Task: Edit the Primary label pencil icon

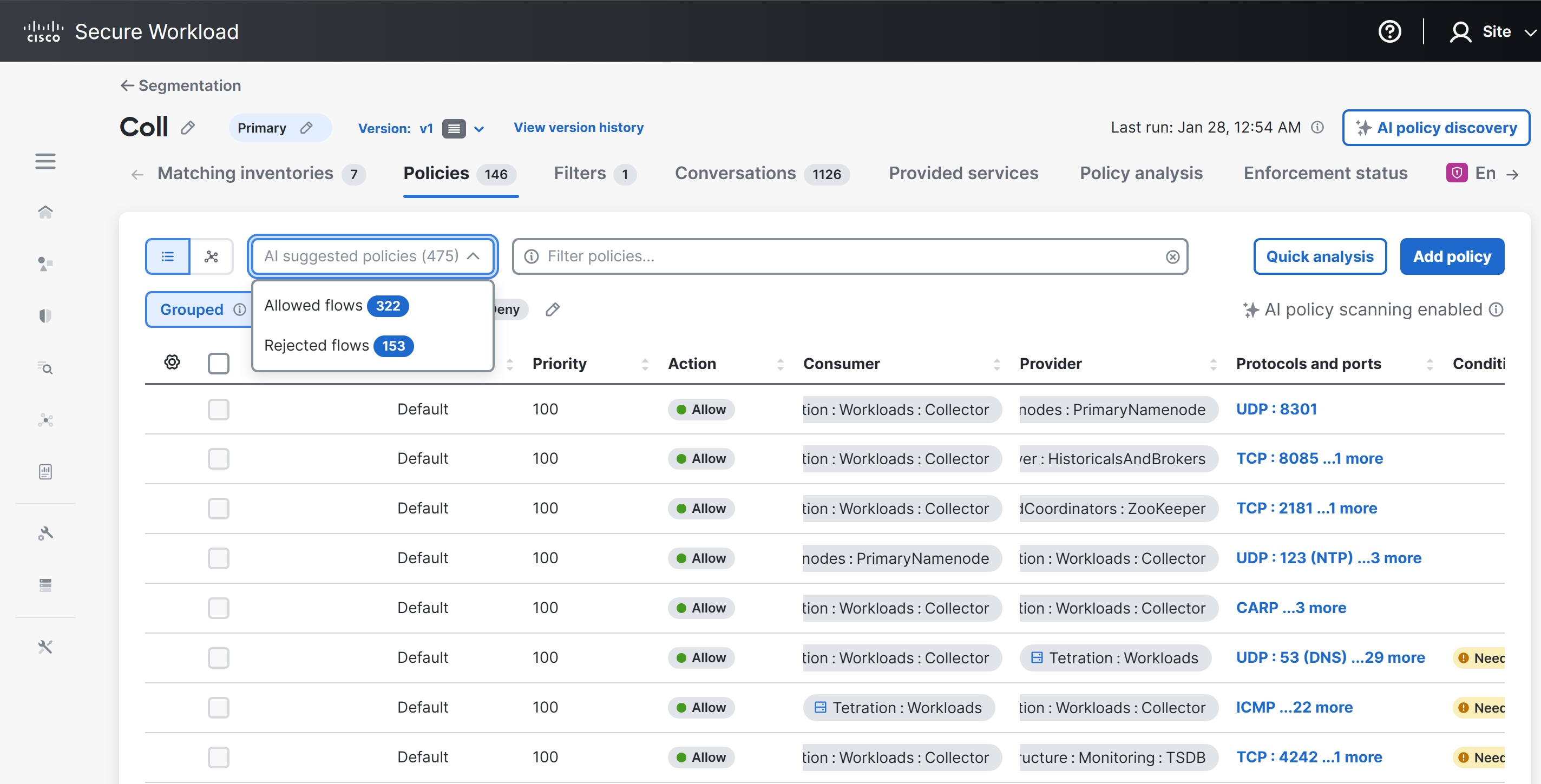Action: coord(306,127)
